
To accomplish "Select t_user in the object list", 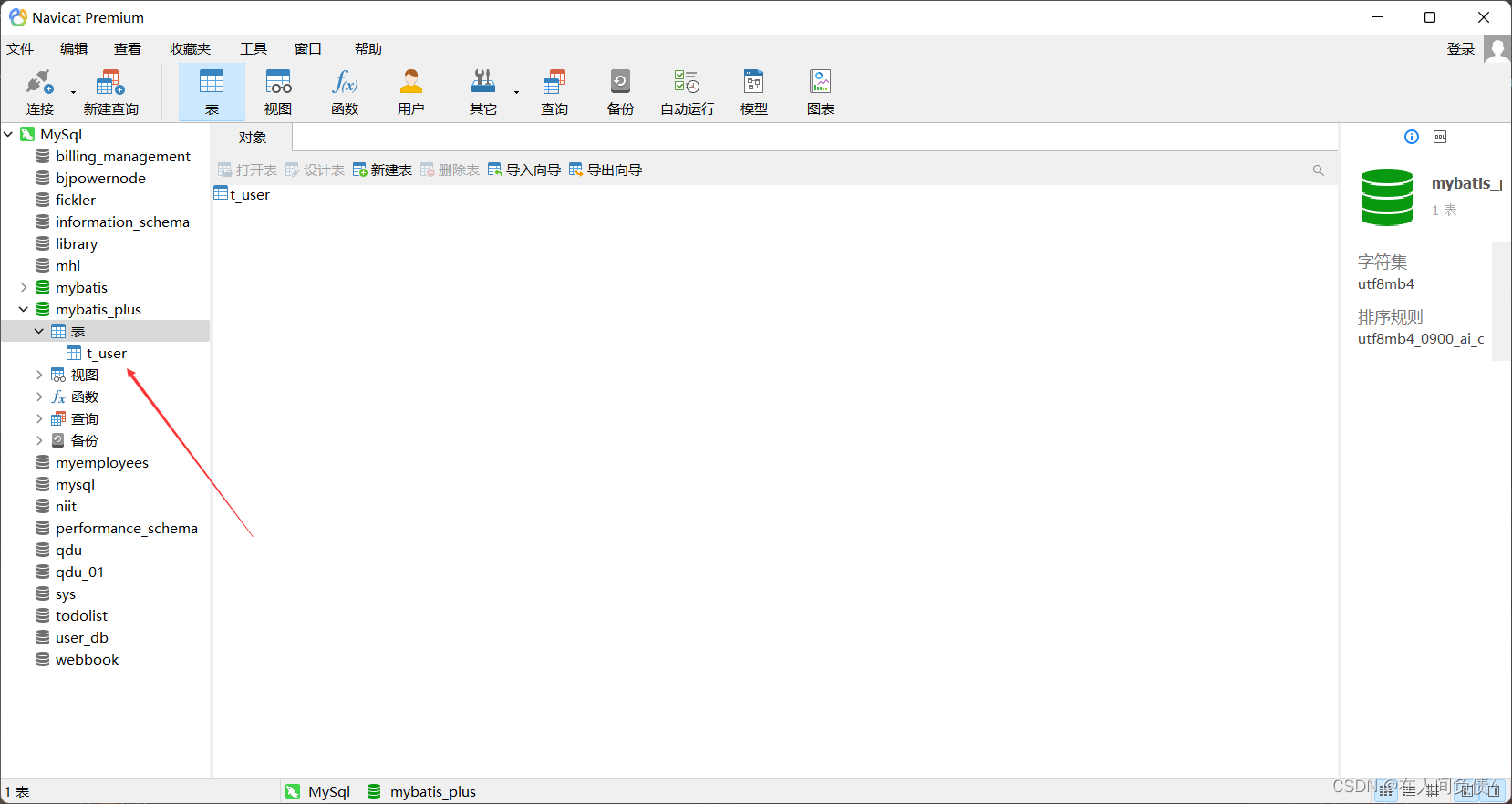I will pos(242,194).
